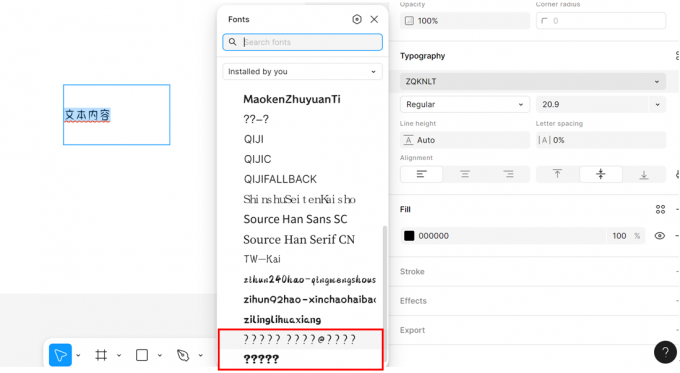Click the Corner radius field
The height and width of the screenshot is (373, 680).
[x=601, y=21]
